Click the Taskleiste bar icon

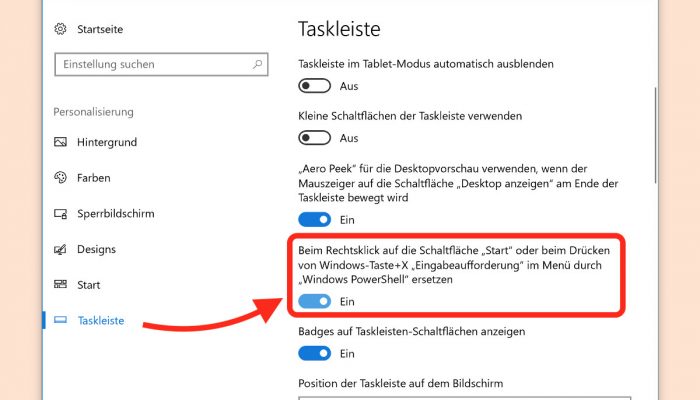tap(60, 320)
